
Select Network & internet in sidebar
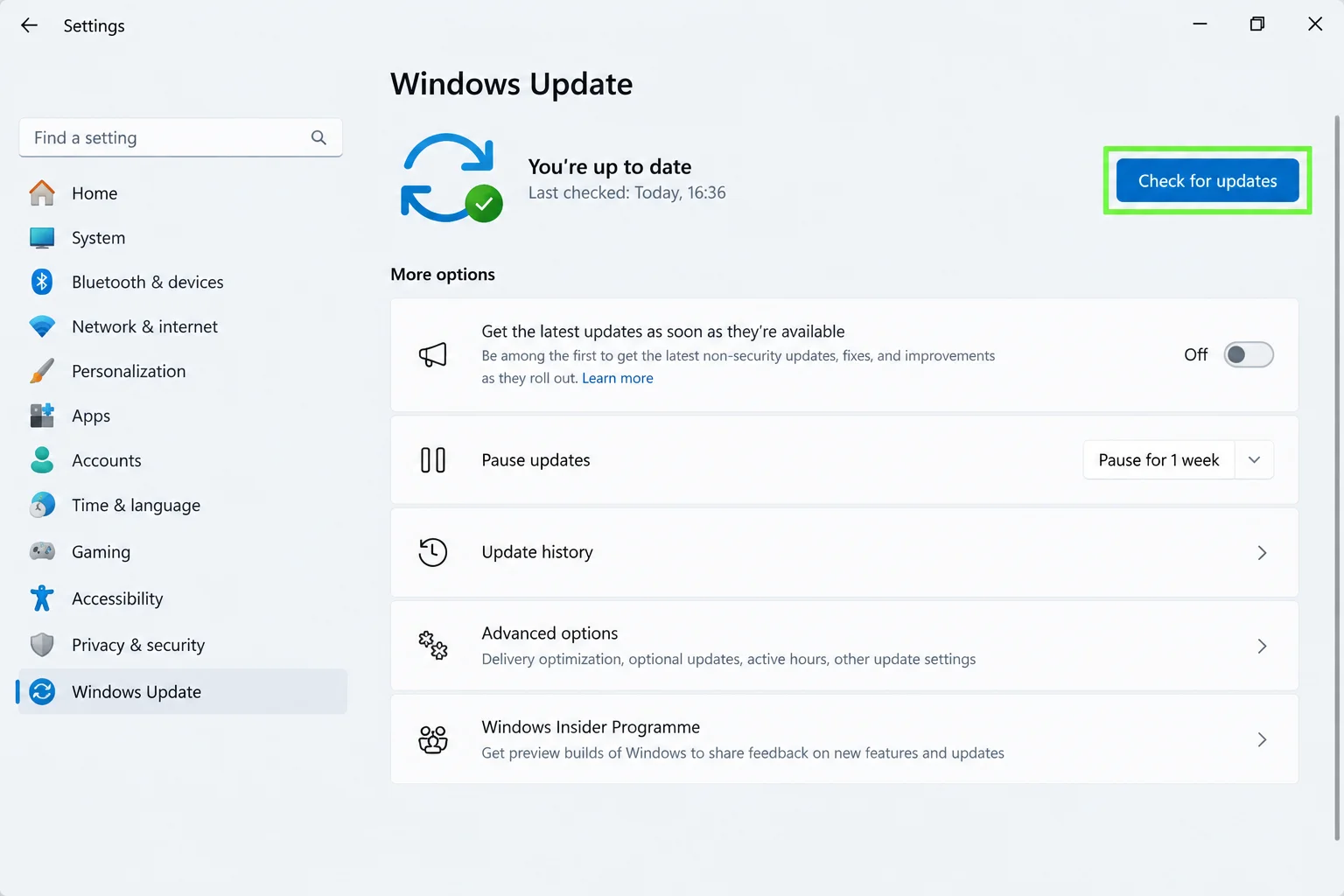(183, 326)
